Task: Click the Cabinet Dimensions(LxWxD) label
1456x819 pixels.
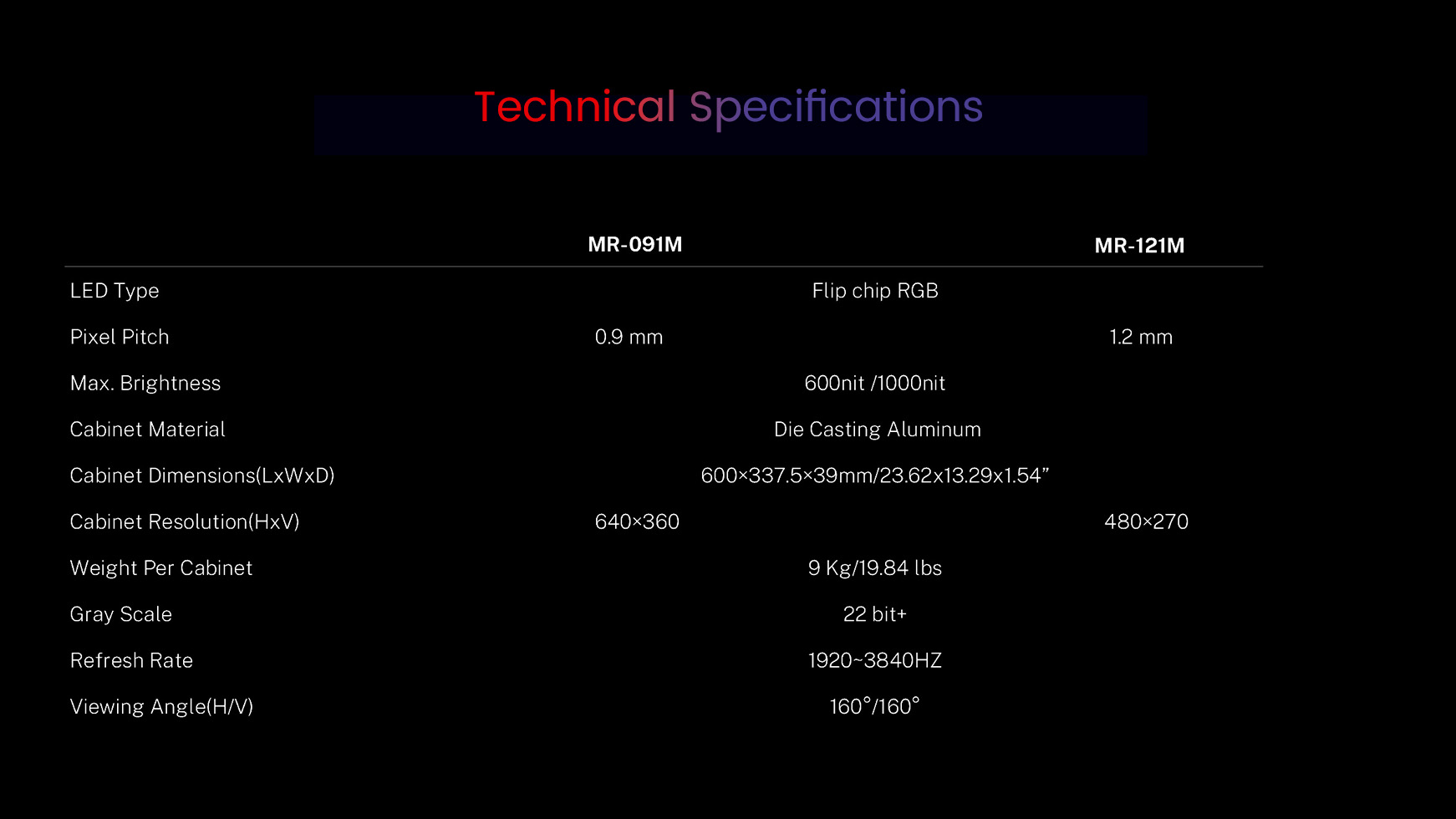Action: [x=202, y=476]
